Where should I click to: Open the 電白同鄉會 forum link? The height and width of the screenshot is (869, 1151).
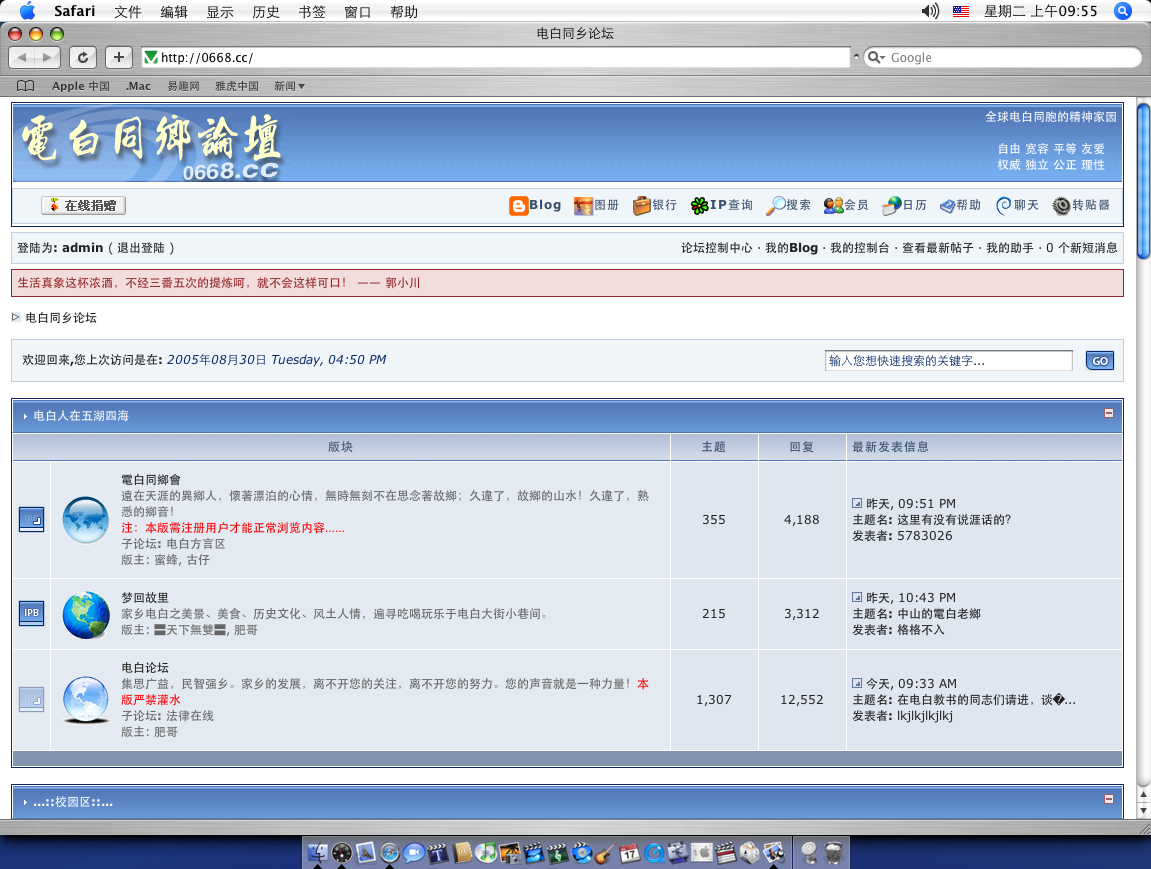(x=151, y=480)
